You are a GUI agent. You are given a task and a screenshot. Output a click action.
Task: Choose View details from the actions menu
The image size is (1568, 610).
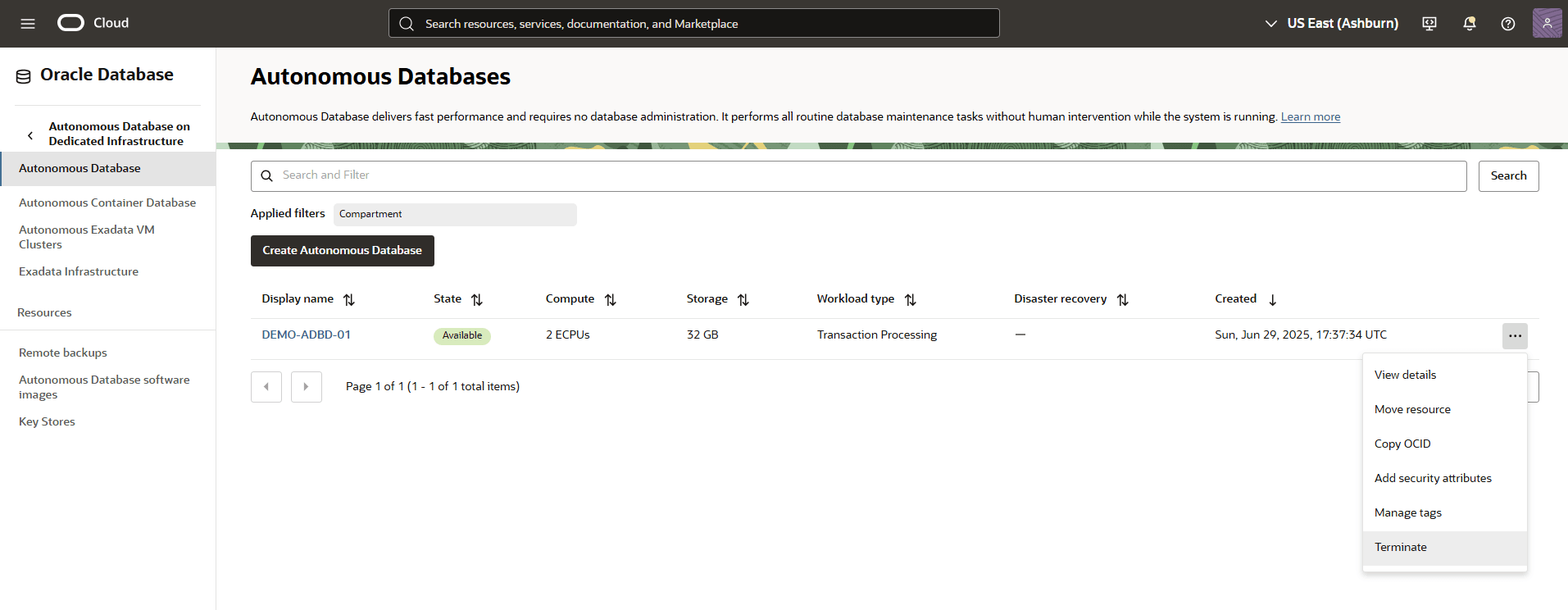[1444, 375]
